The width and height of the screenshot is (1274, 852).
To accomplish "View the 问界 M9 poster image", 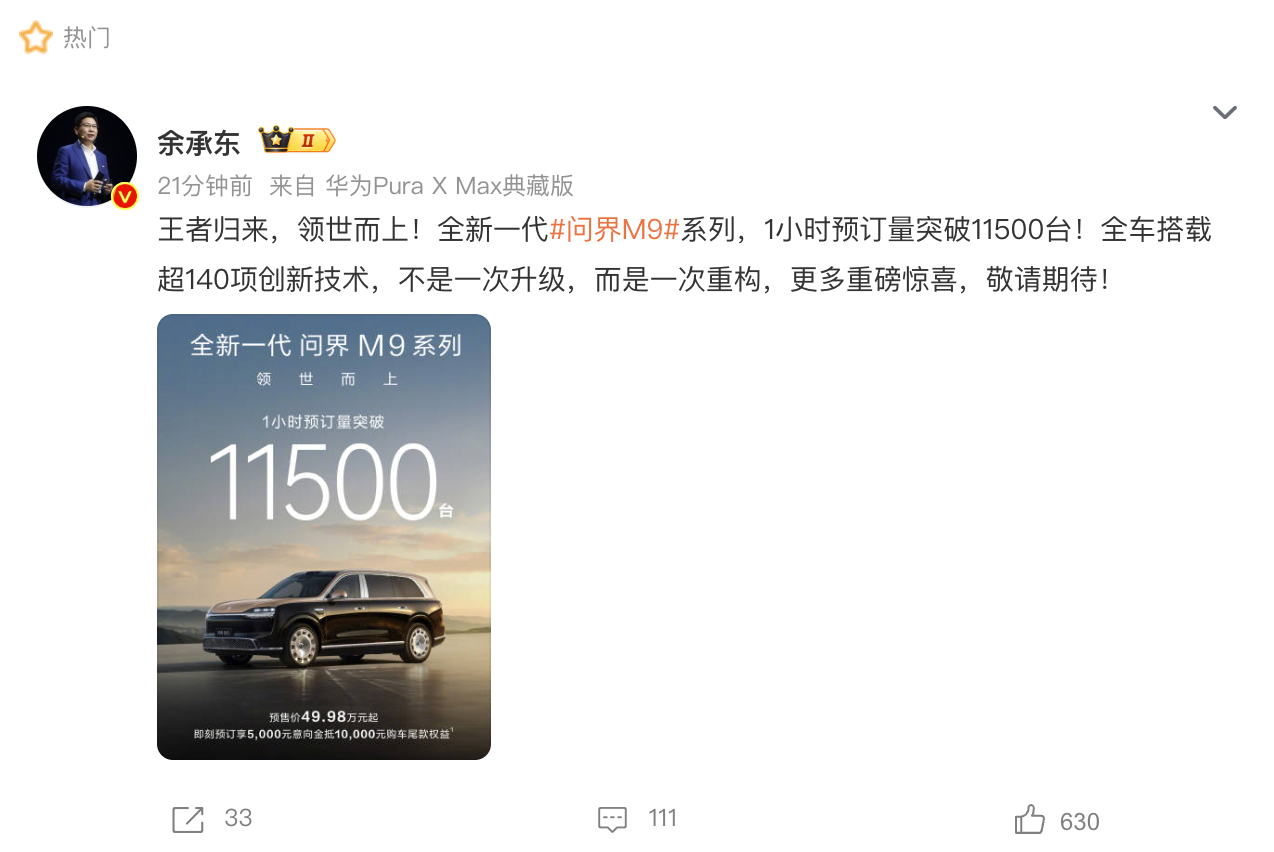I will tap(324, 537).
